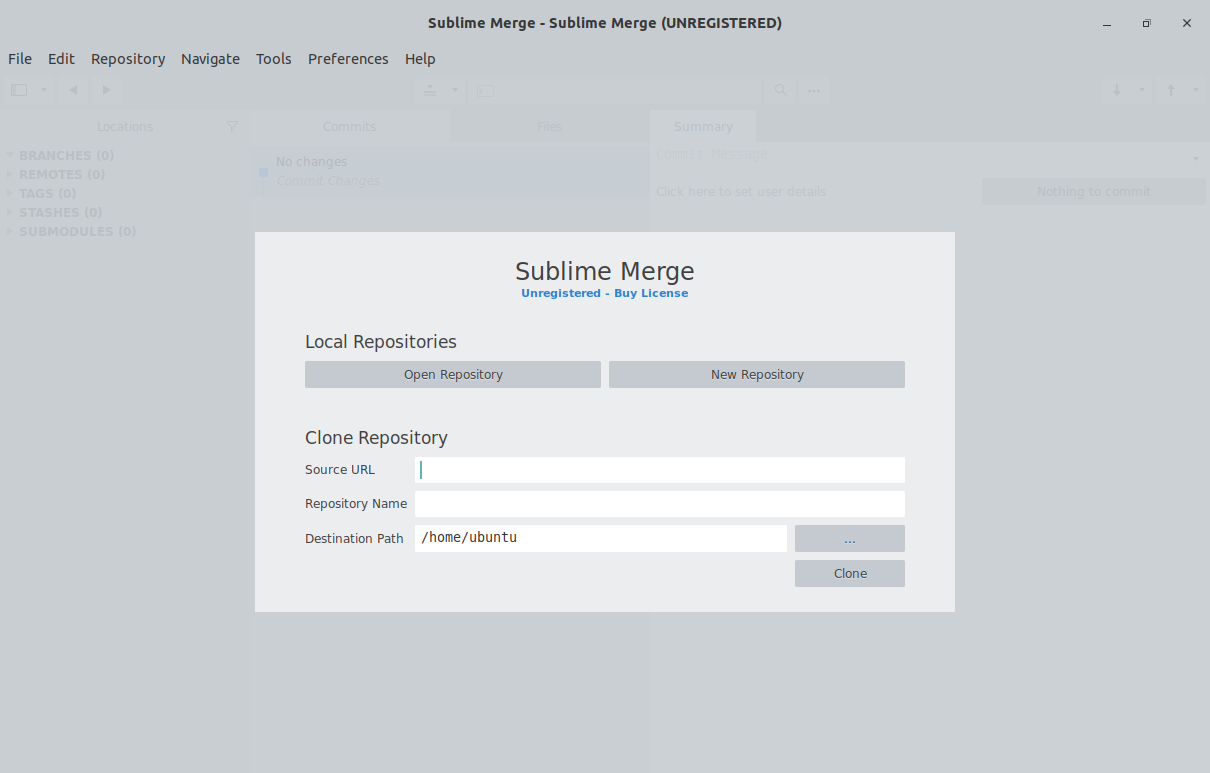
Task: Minimize the Sublime Merge window
Action: (1107, 23)
